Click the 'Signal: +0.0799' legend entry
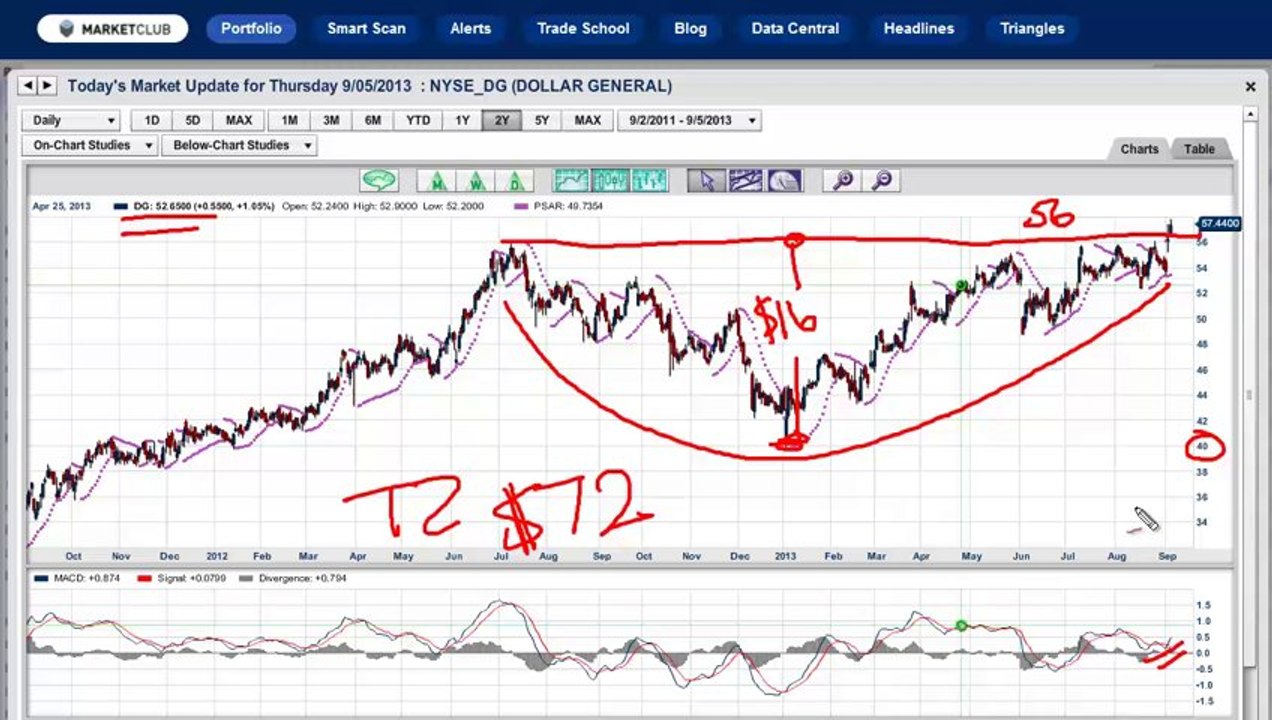 184,578
